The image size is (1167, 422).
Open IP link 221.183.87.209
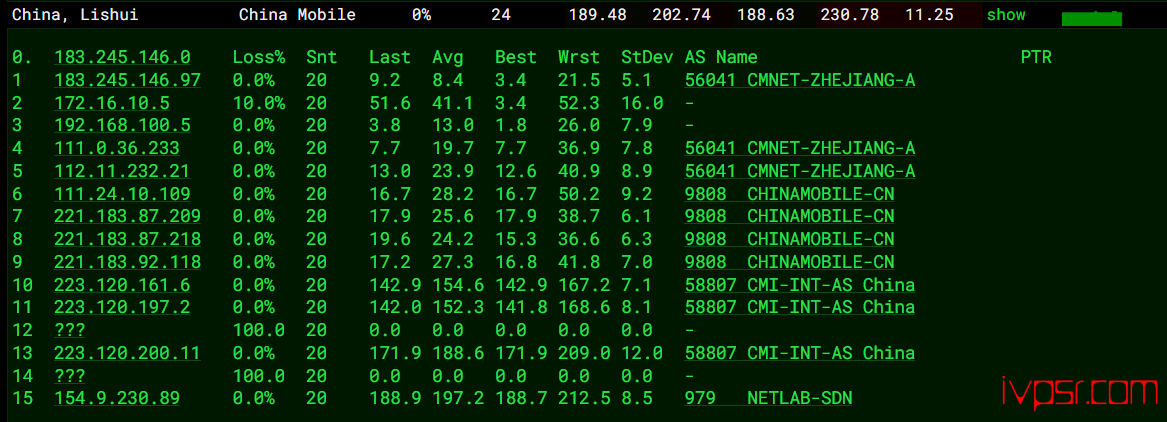coord(127,217)
